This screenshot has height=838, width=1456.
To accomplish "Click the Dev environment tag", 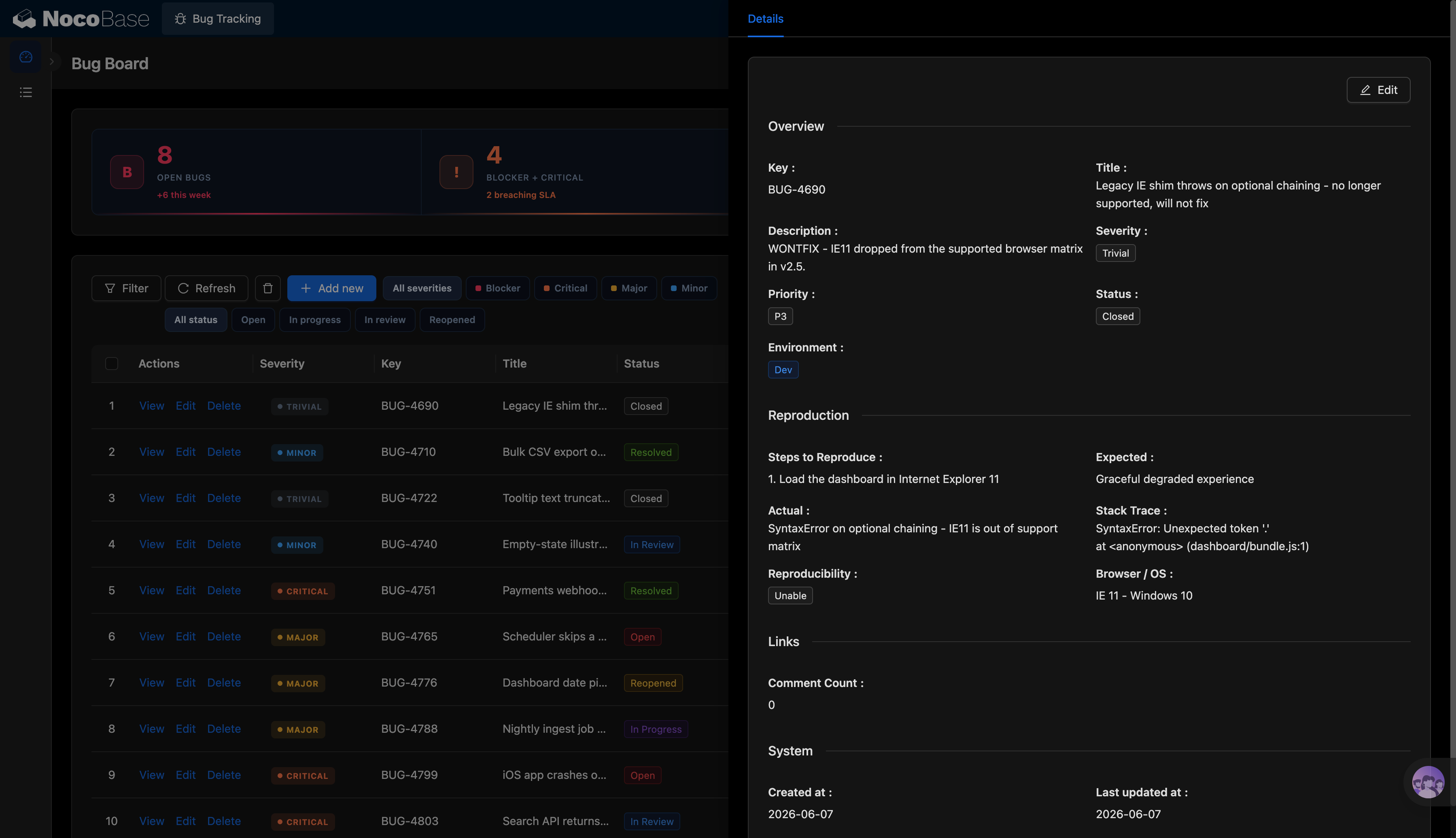I will [783, 370].
